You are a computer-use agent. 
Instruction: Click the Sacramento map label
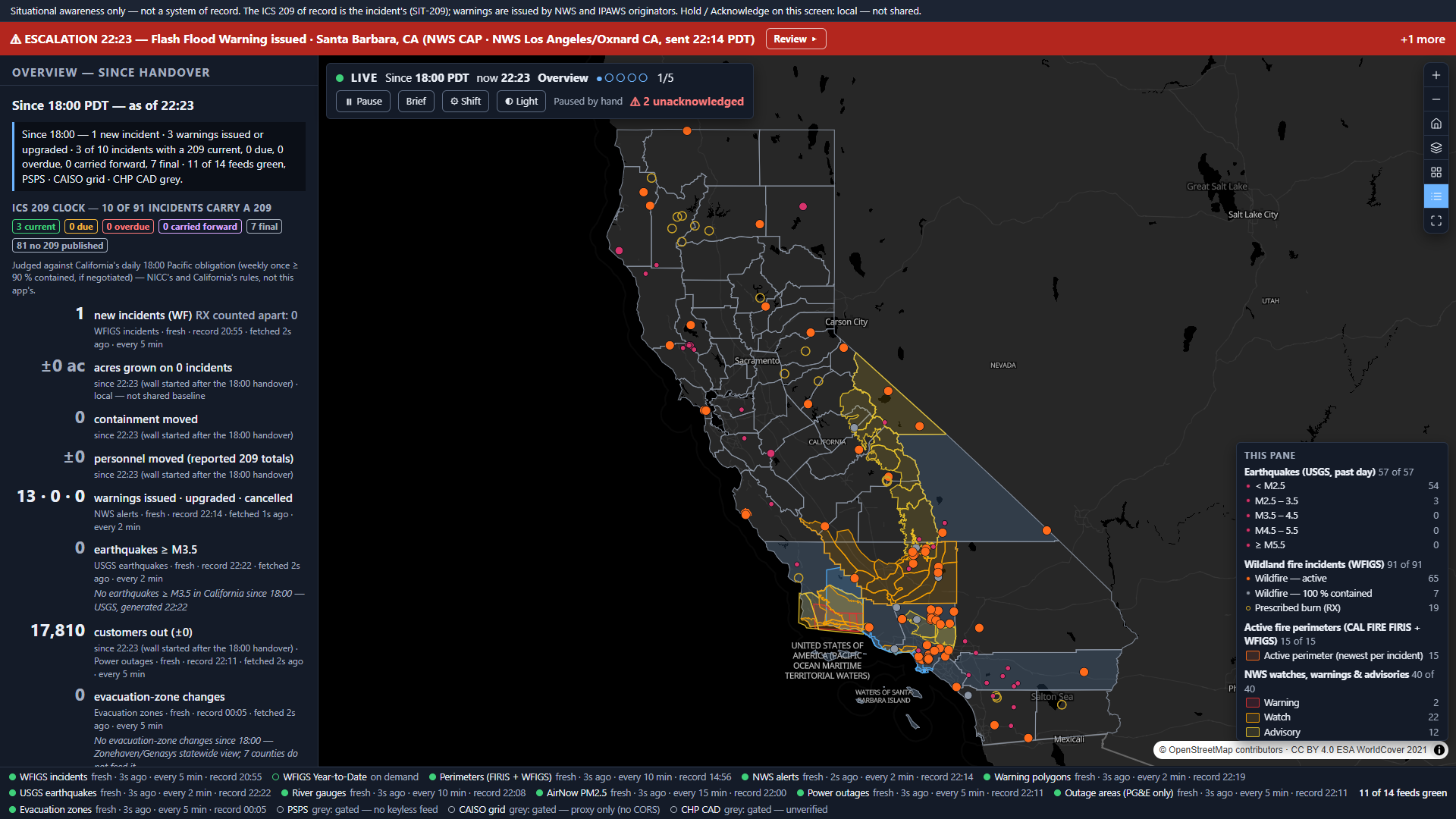click(757, 361)
